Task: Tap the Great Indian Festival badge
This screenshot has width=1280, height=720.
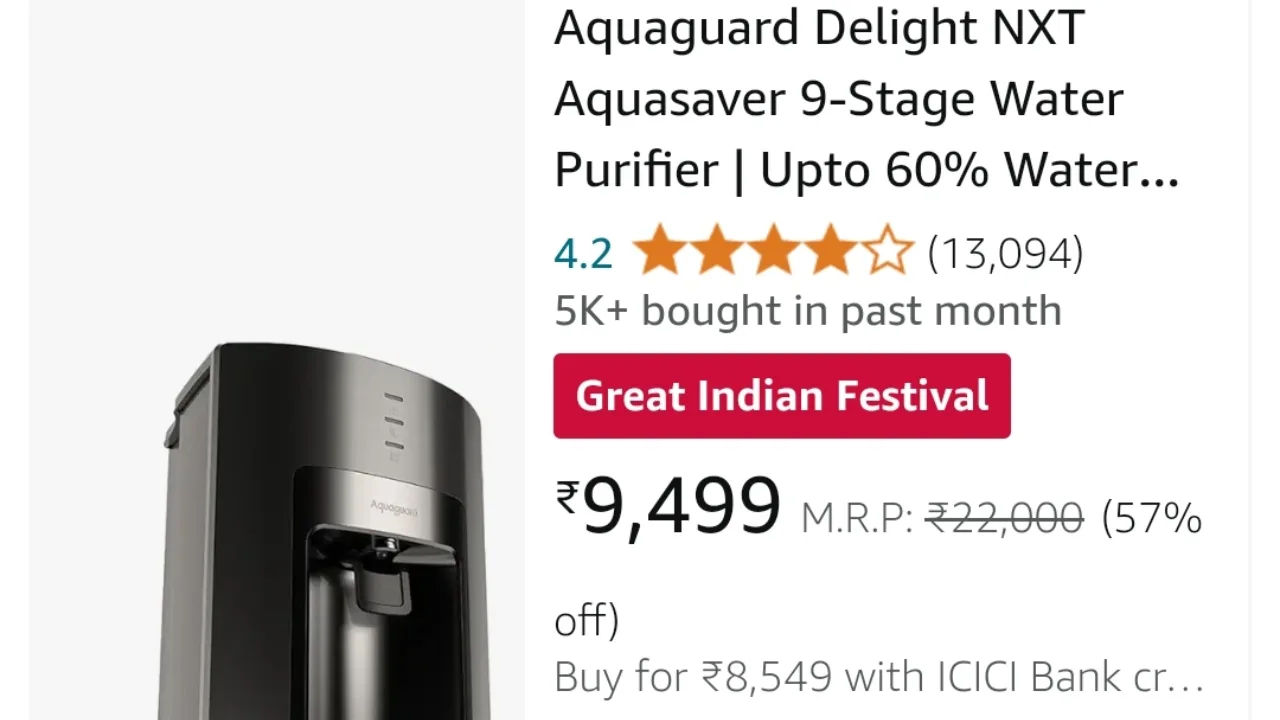Action: tap(782, 396)
